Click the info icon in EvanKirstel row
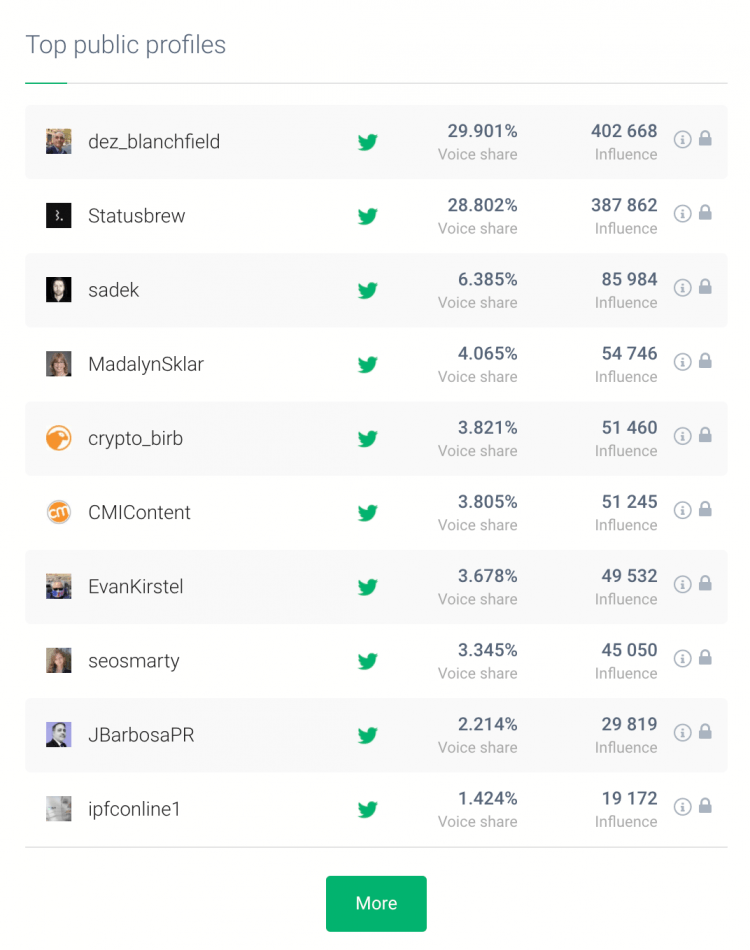Image resolution: width=750 pixels, height=950 pixels. point(682,584)
